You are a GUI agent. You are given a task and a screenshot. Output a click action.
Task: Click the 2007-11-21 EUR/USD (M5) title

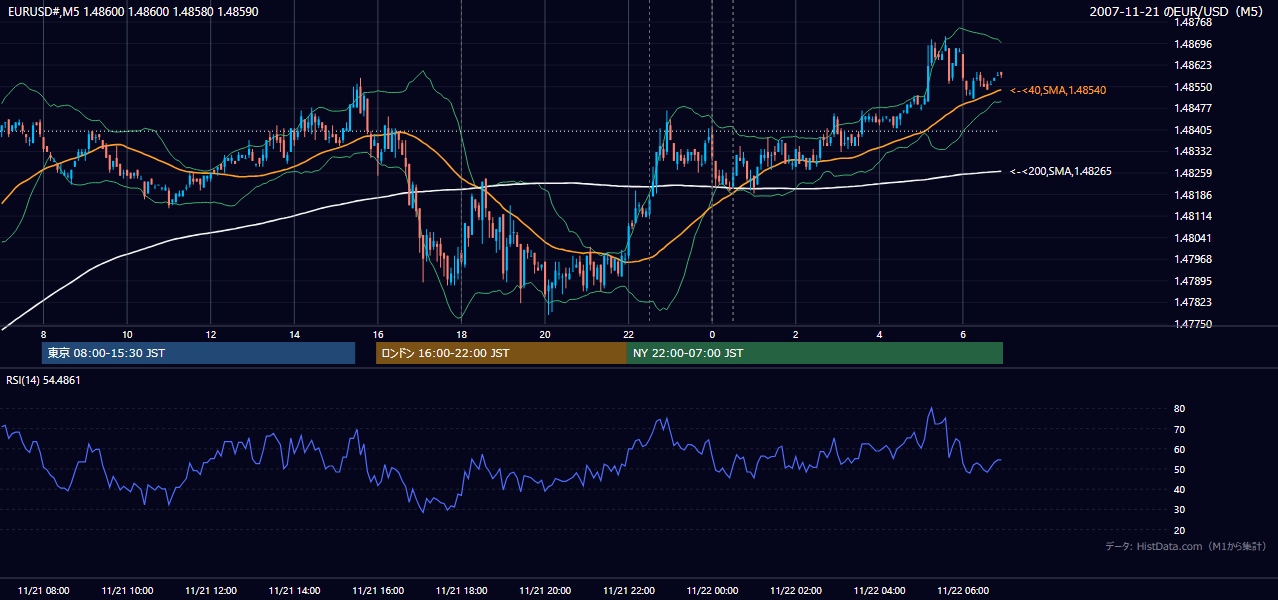click(x=1178, y=11)
